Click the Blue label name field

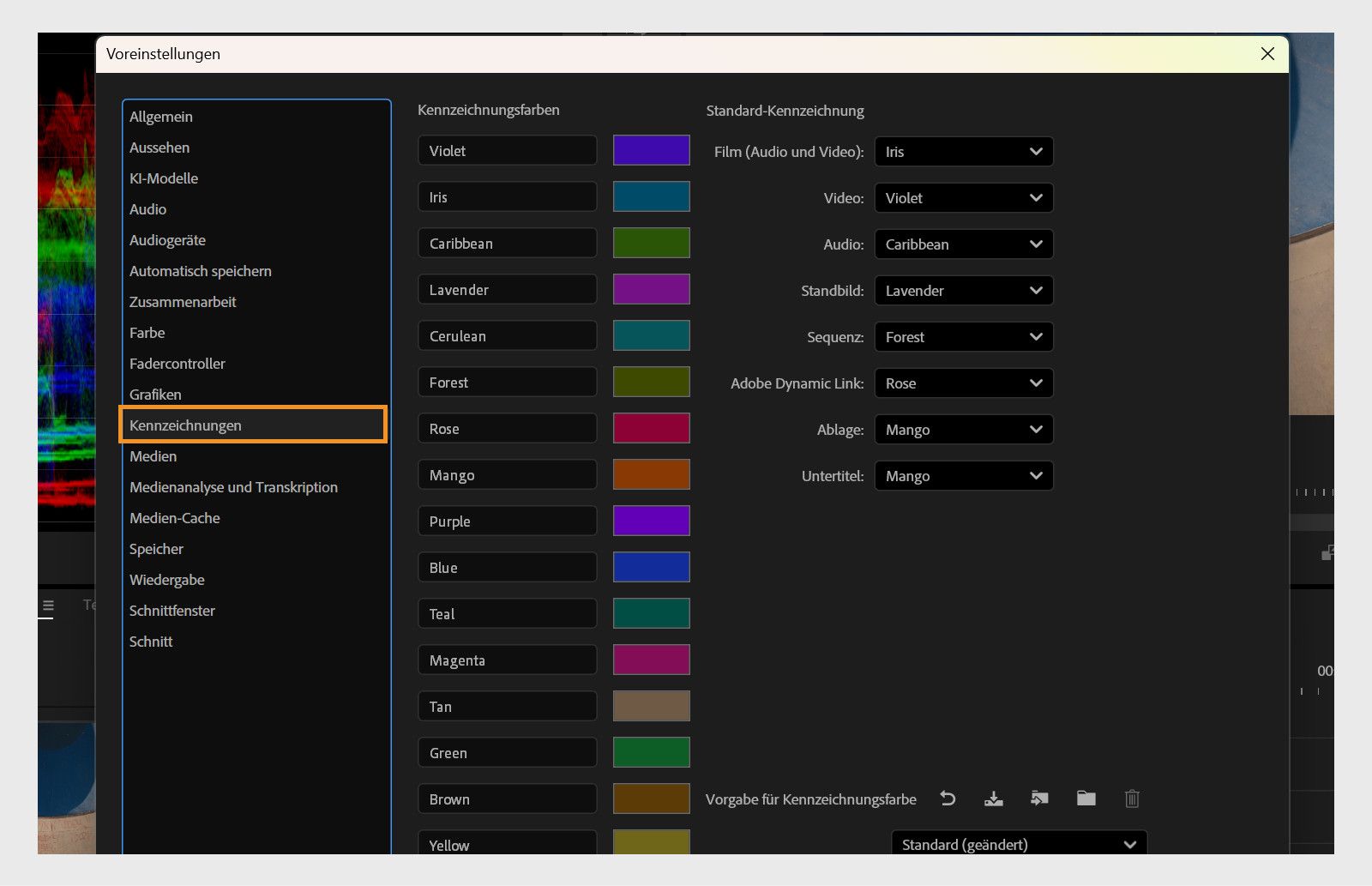[508, 567]
